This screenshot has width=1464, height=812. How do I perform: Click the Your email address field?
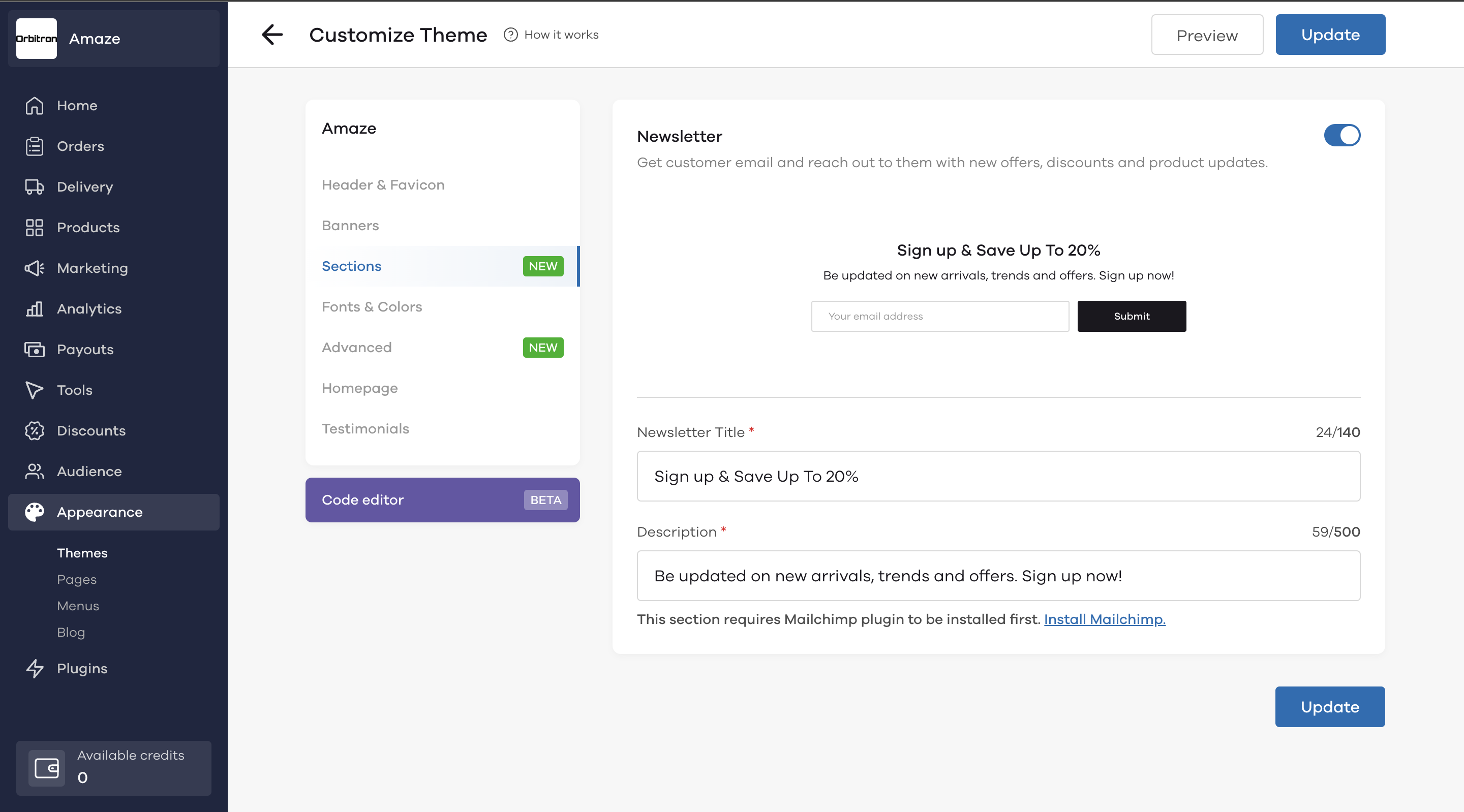pyautogui.click(x=940, y=316)
